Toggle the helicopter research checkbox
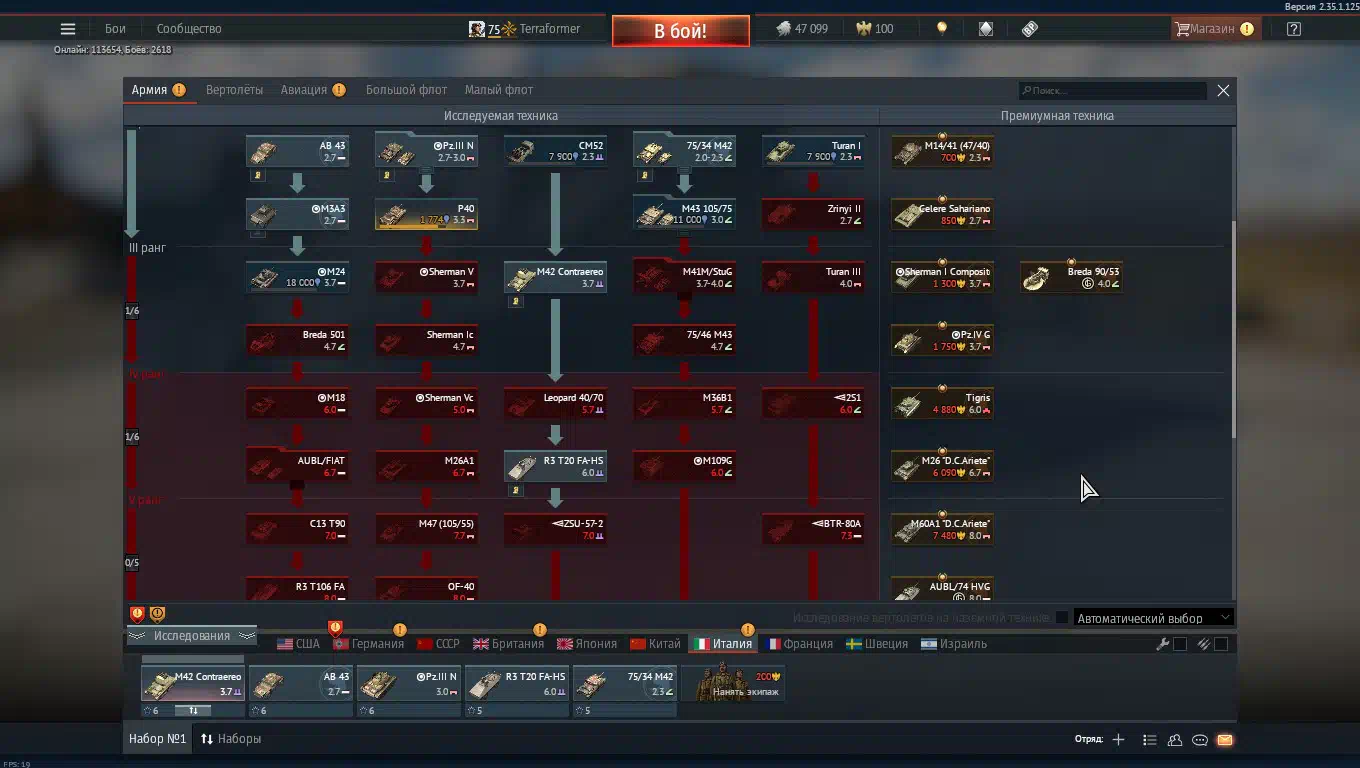This screenshot has height=768, width=1360. point(1062,618)
